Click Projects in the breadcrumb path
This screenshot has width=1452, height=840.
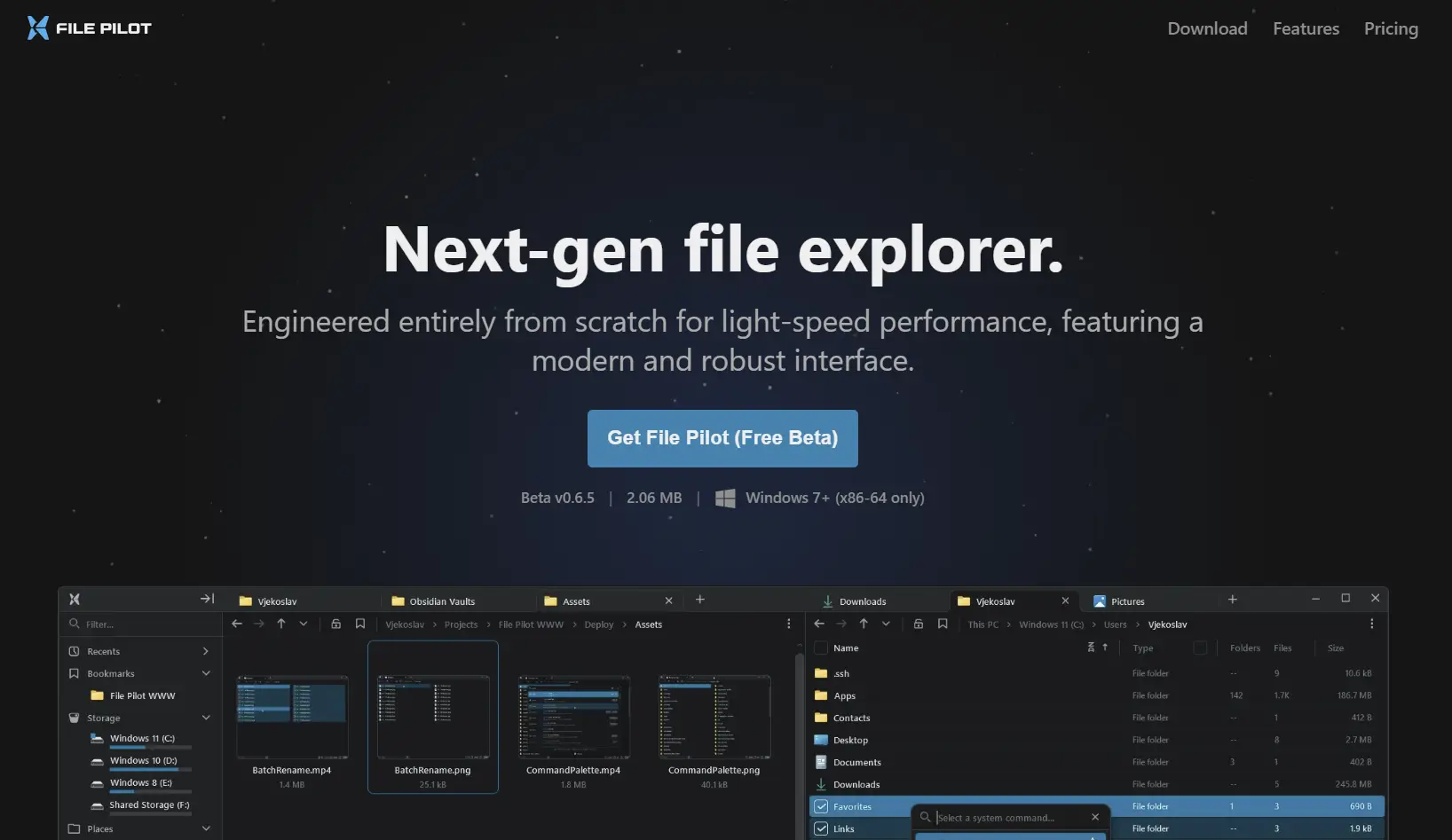[461, 624]
